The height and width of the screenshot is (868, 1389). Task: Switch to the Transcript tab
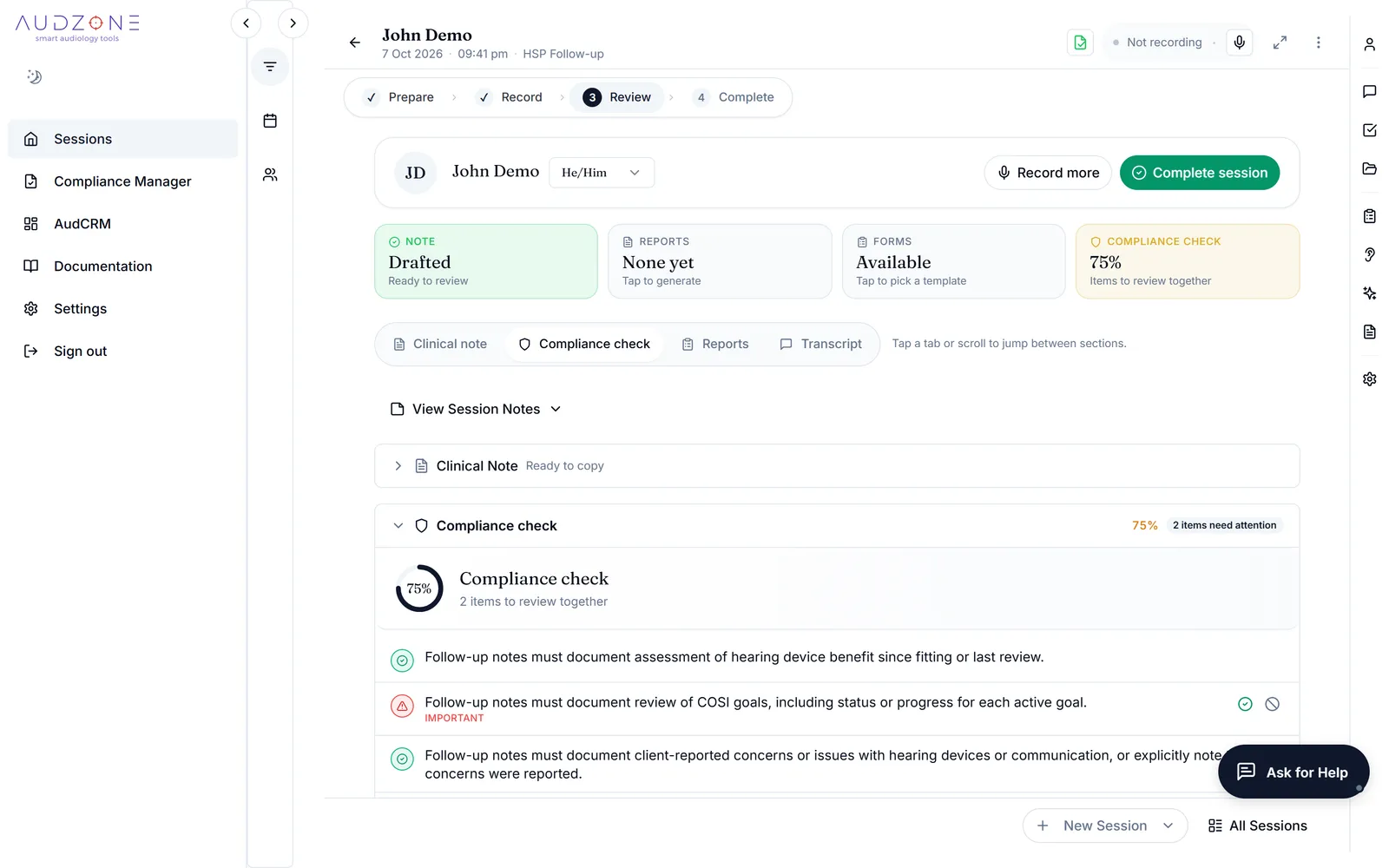click(x=820, y=345)
